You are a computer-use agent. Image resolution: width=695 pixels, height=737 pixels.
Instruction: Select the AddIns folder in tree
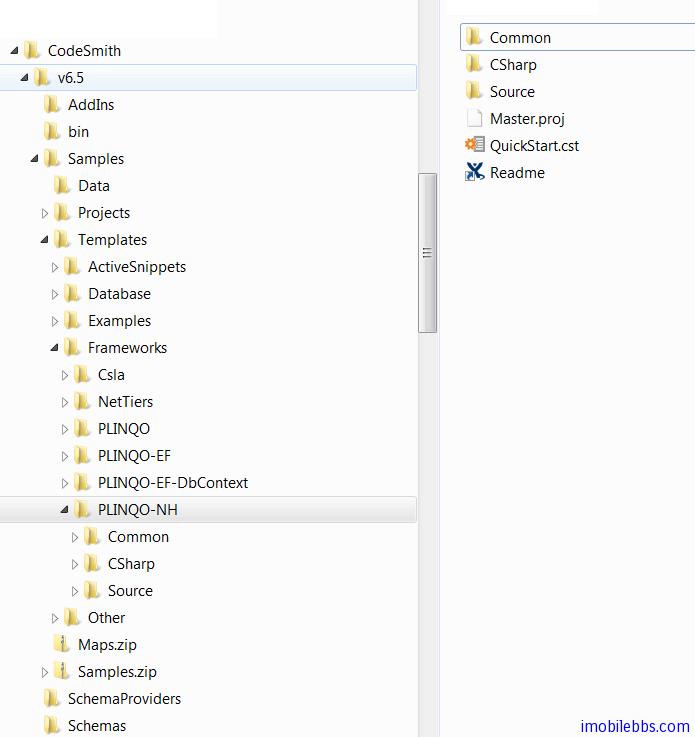(x=90, y=105)
